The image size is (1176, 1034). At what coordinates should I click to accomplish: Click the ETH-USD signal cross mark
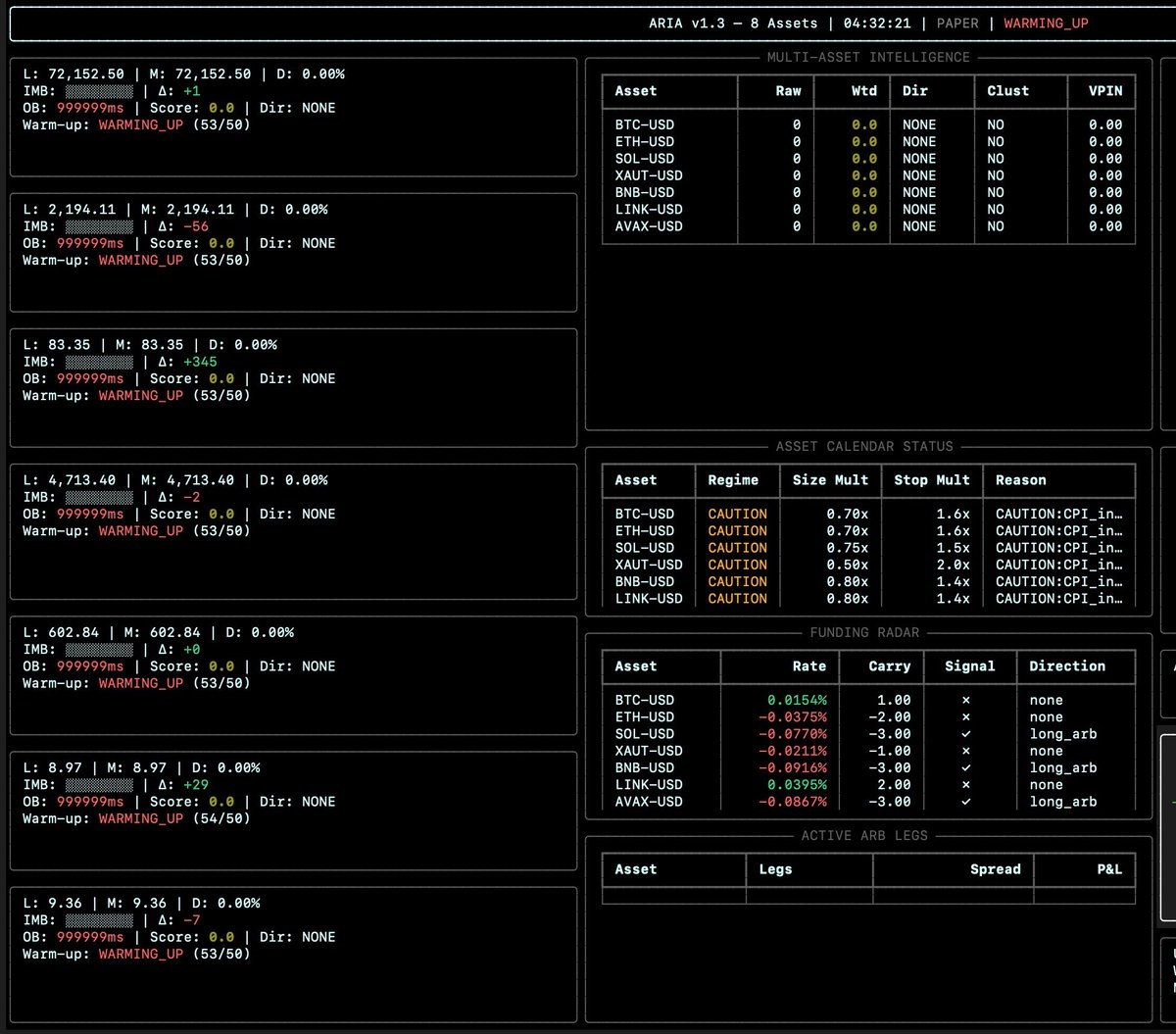pos(966,716)
